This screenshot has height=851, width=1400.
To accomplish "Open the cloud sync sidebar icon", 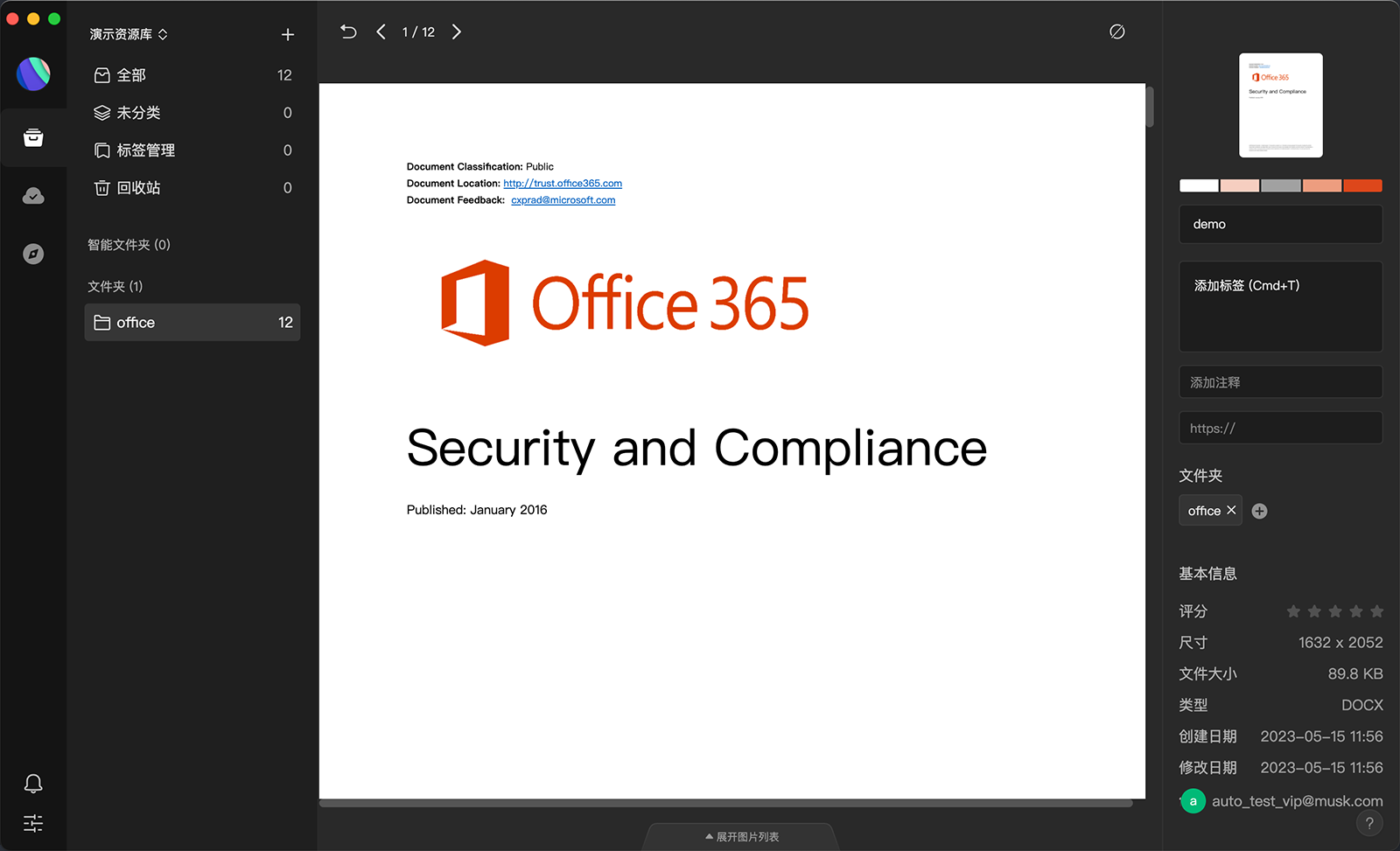I will (33, 196).
